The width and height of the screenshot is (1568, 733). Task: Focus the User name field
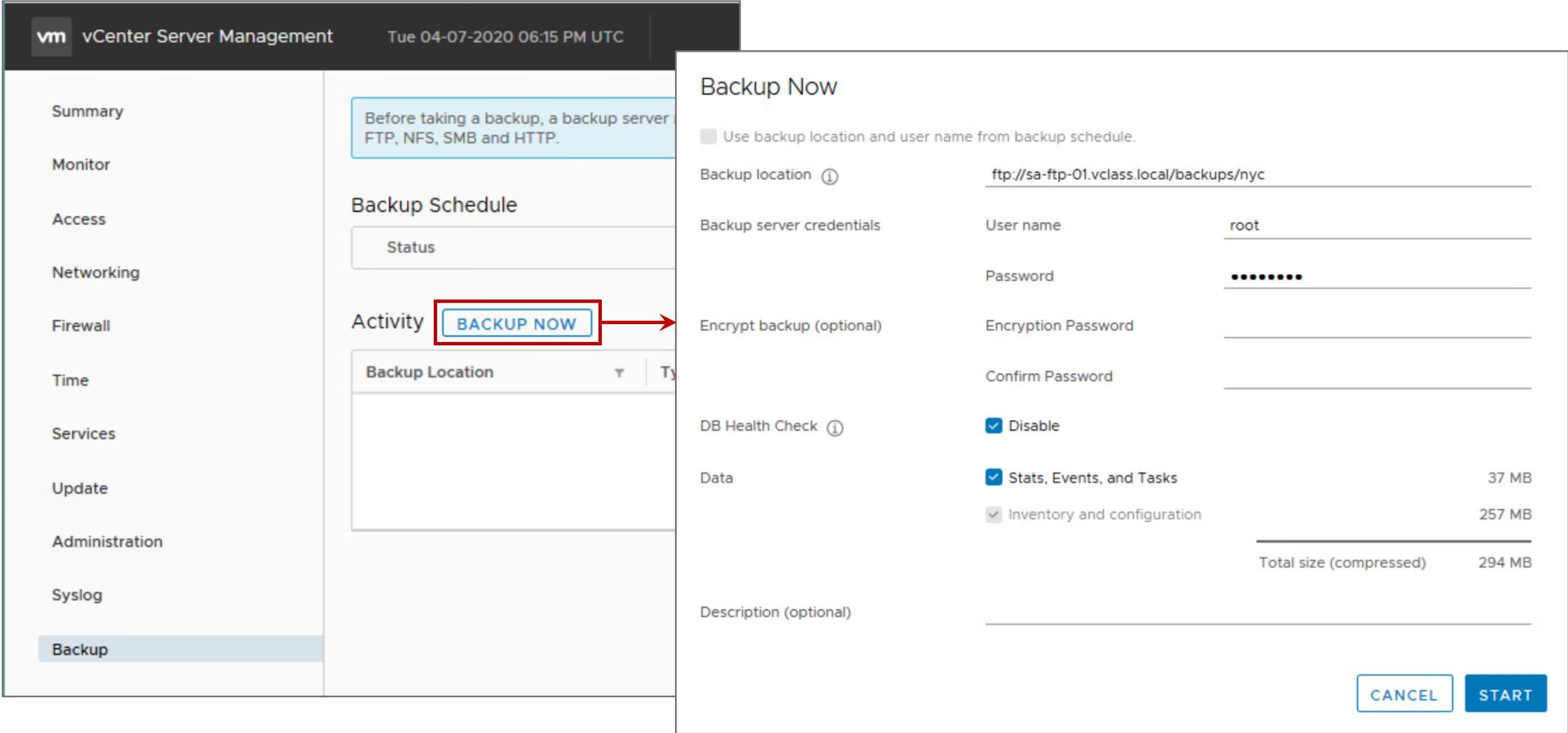[x=1377, y=226]
